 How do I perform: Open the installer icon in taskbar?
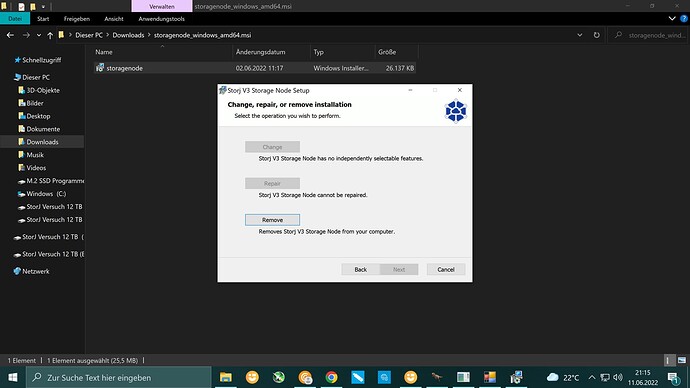(516, 377)
